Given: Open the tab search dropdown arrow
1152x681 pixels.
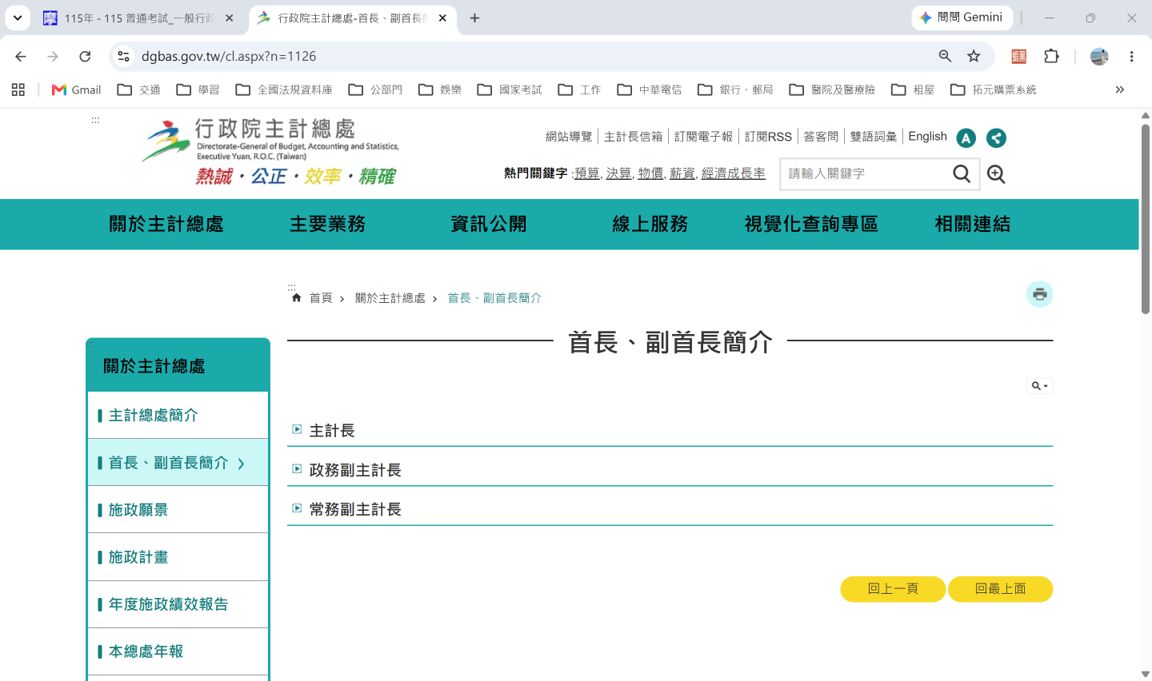Looking at the screenshot, I should pos(18,18).
